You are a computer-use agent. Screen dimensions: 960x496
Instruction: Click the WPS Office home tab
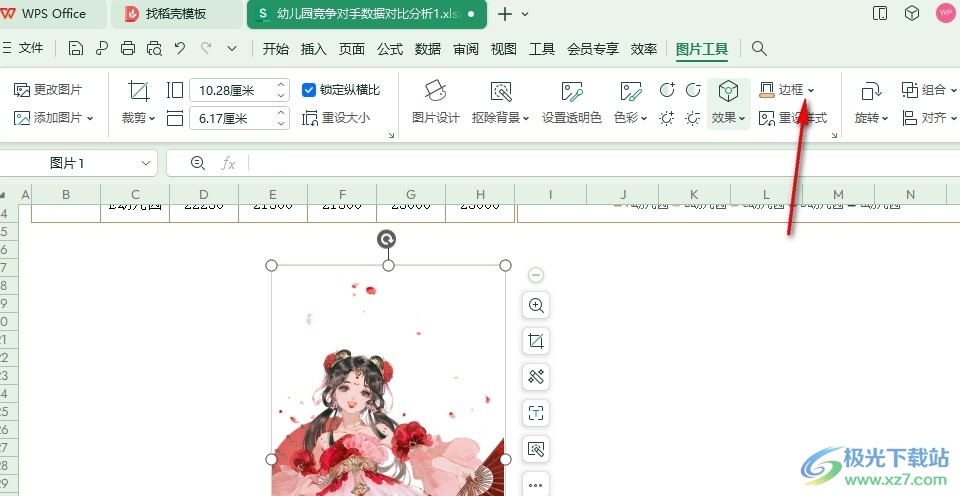click(53, 14)
